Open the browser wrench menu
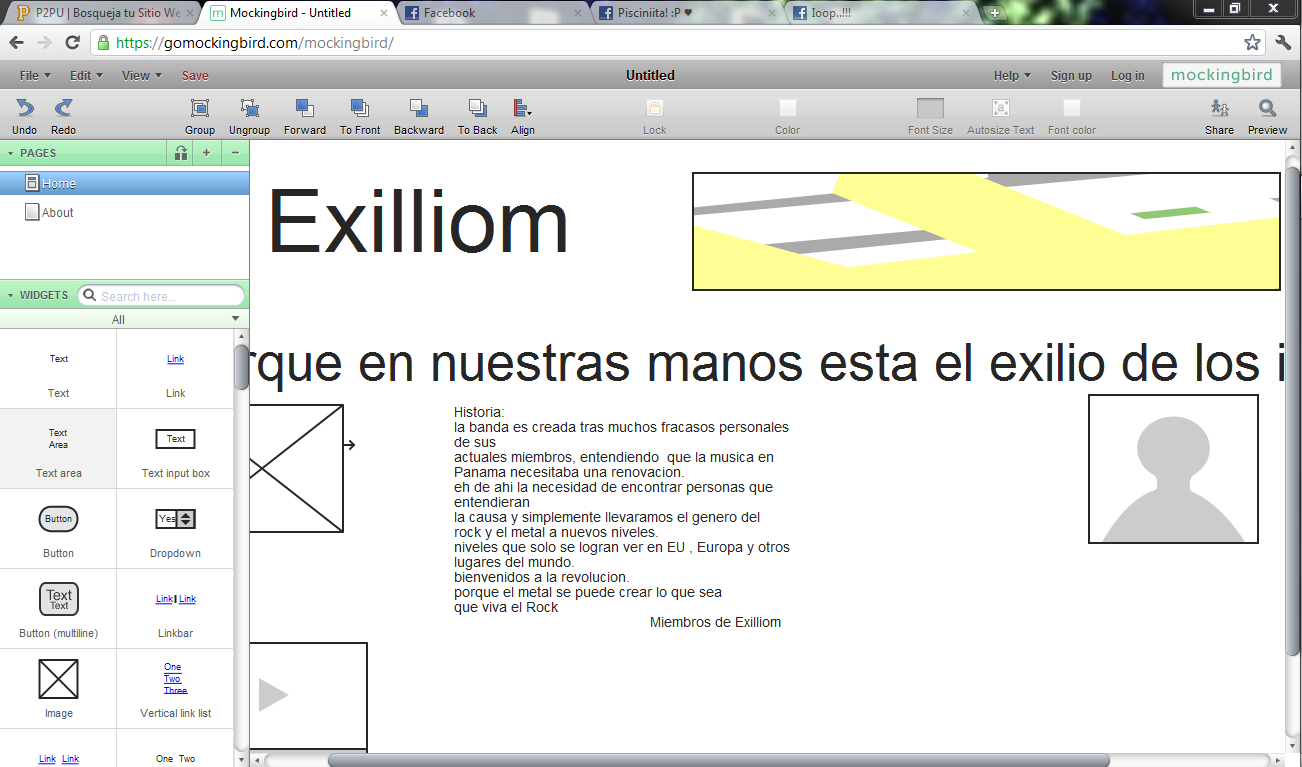Image resolution: width=1302 pixels, height=767 pixels. (x=1284, y=43)
